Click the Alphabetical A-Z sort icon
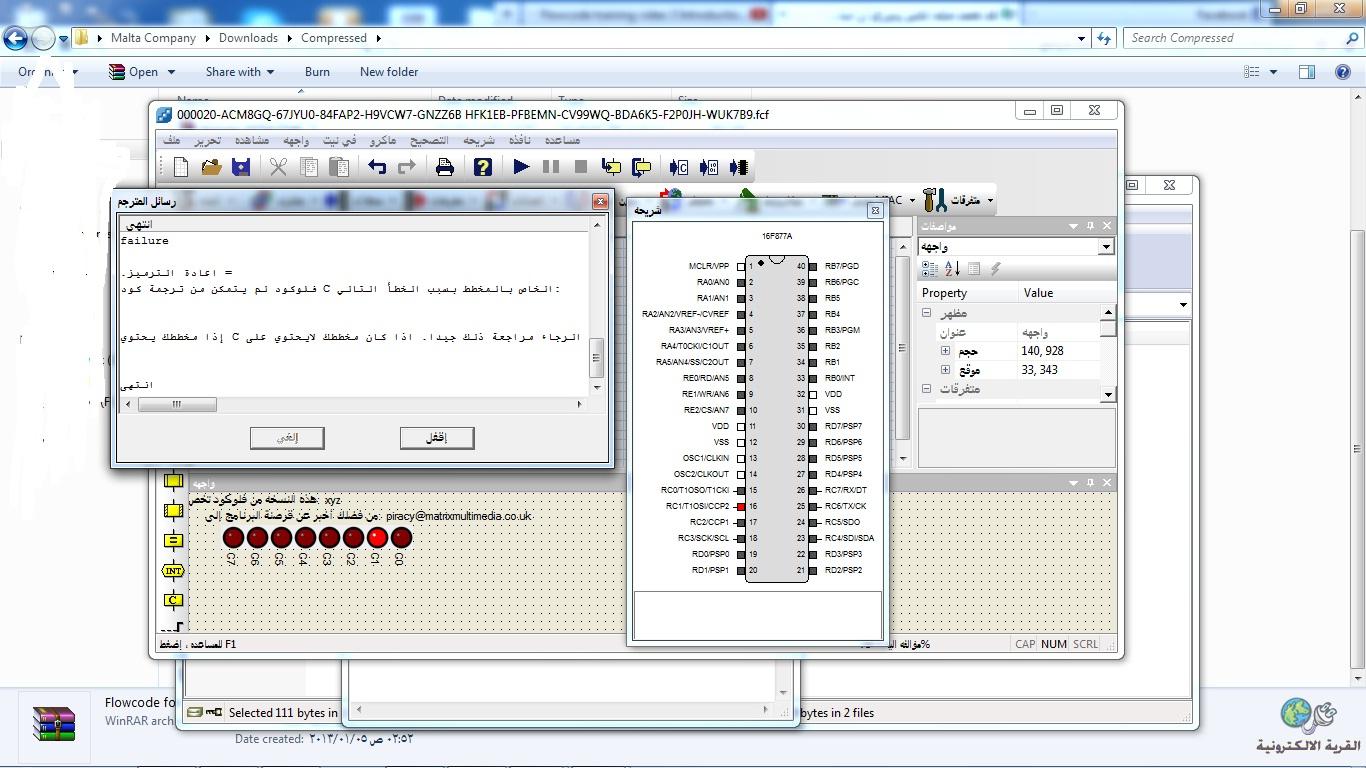Viewport: 1366px width, 768px height. tap(951, 268)
